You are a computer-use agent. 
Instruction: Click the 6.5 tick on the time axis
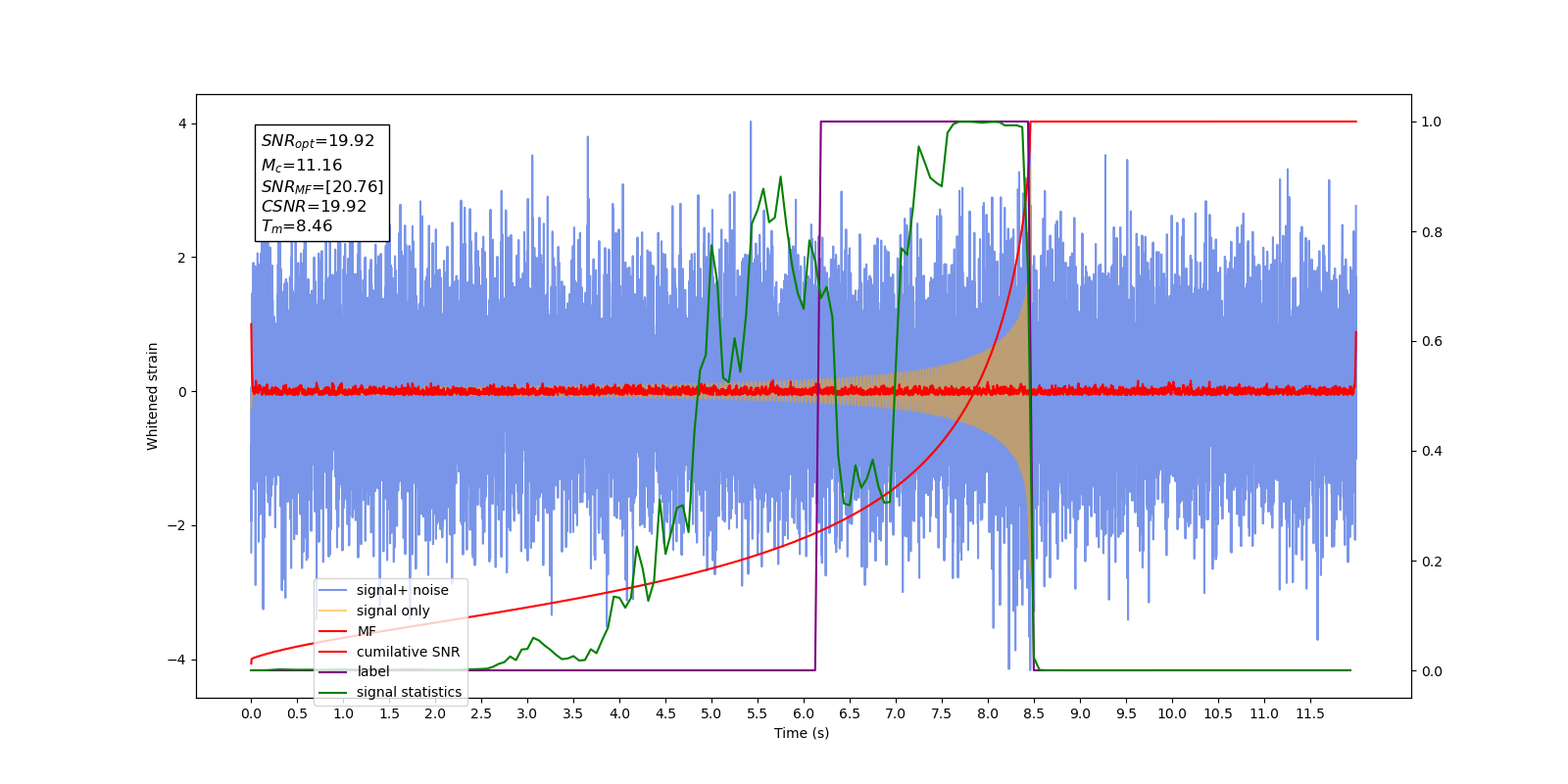click(850, 713)
